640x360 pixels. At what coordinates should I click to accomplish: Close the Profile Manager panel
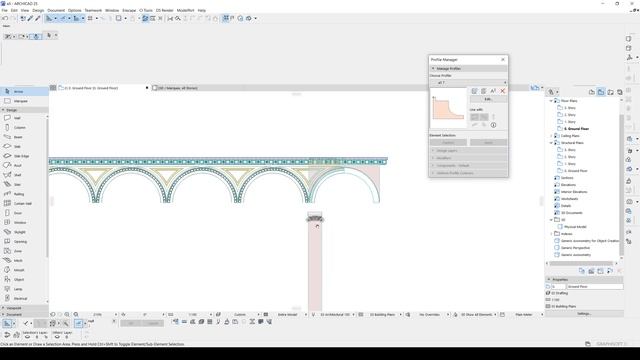coord(503,60)
